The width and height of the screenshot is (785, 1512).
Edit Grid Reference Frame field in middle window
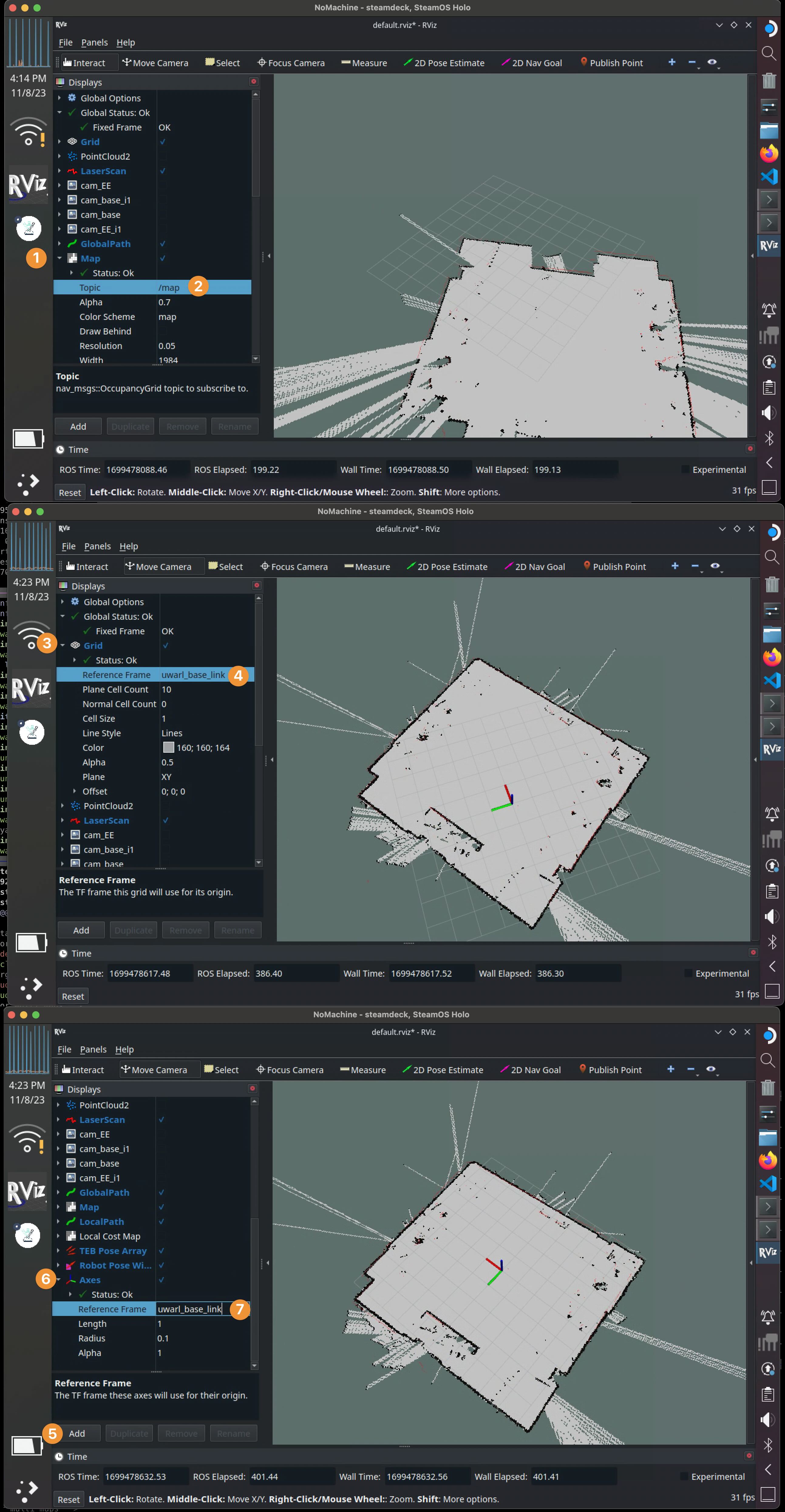tap(207, 675)
